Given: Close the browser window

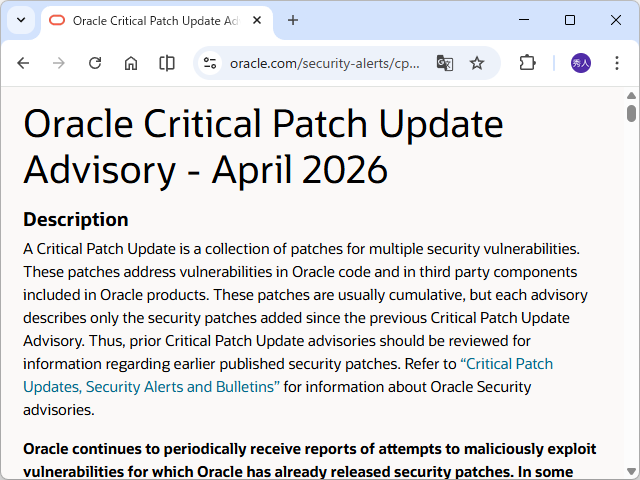Looking at the screenshot, I should [x=616, y=20].
